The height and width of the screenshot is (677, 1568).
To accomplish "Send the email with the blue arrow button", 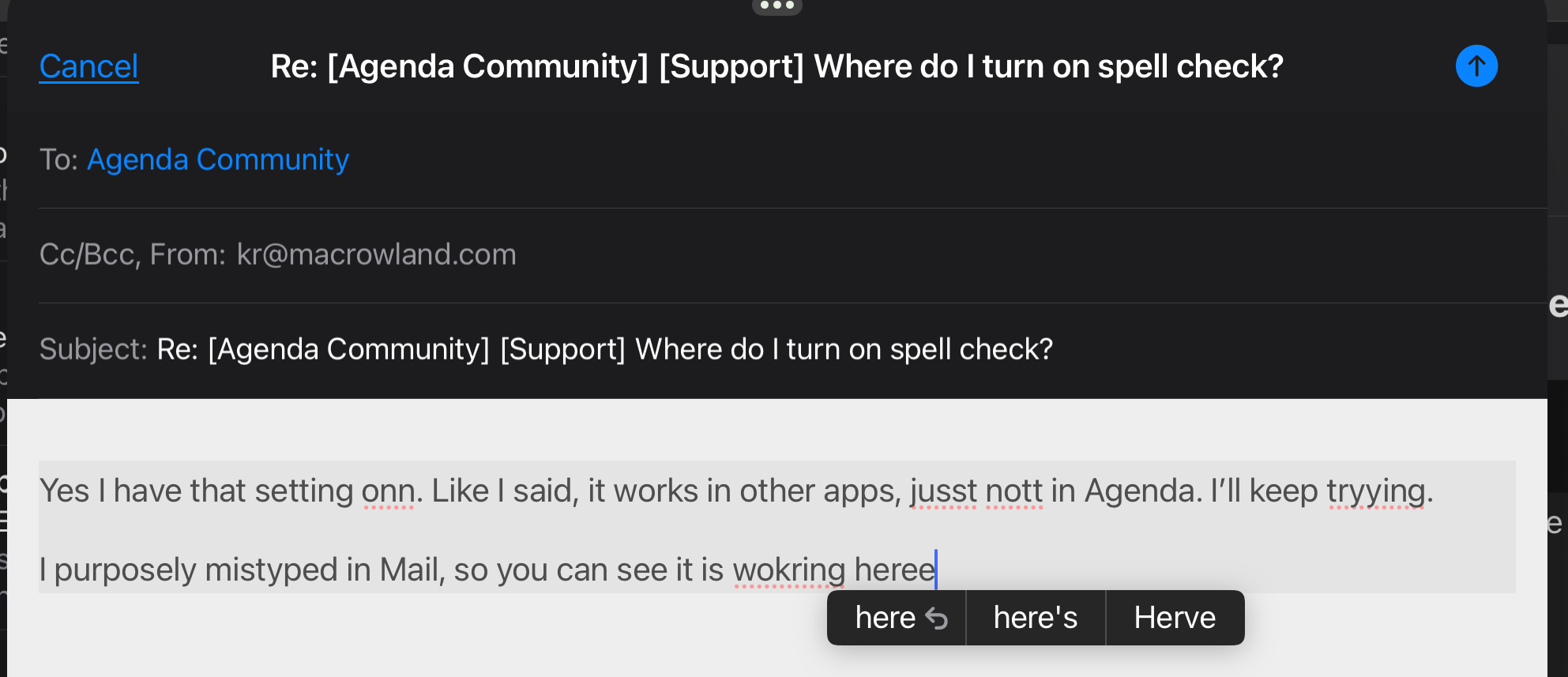I will click(1476, 66).
